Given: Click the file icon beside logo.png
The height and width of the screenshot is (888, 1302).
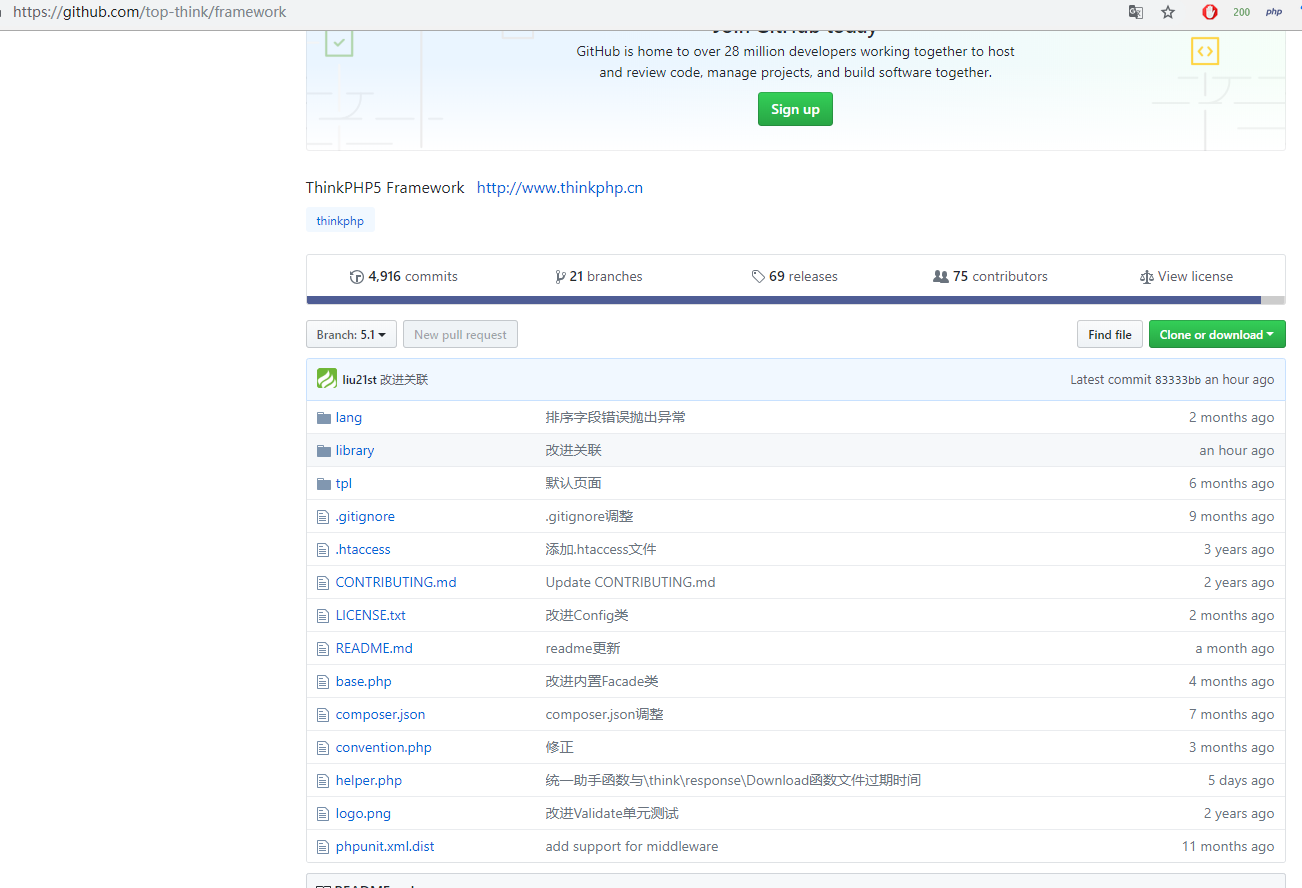Looking at the screenshot, I should 322,814.
